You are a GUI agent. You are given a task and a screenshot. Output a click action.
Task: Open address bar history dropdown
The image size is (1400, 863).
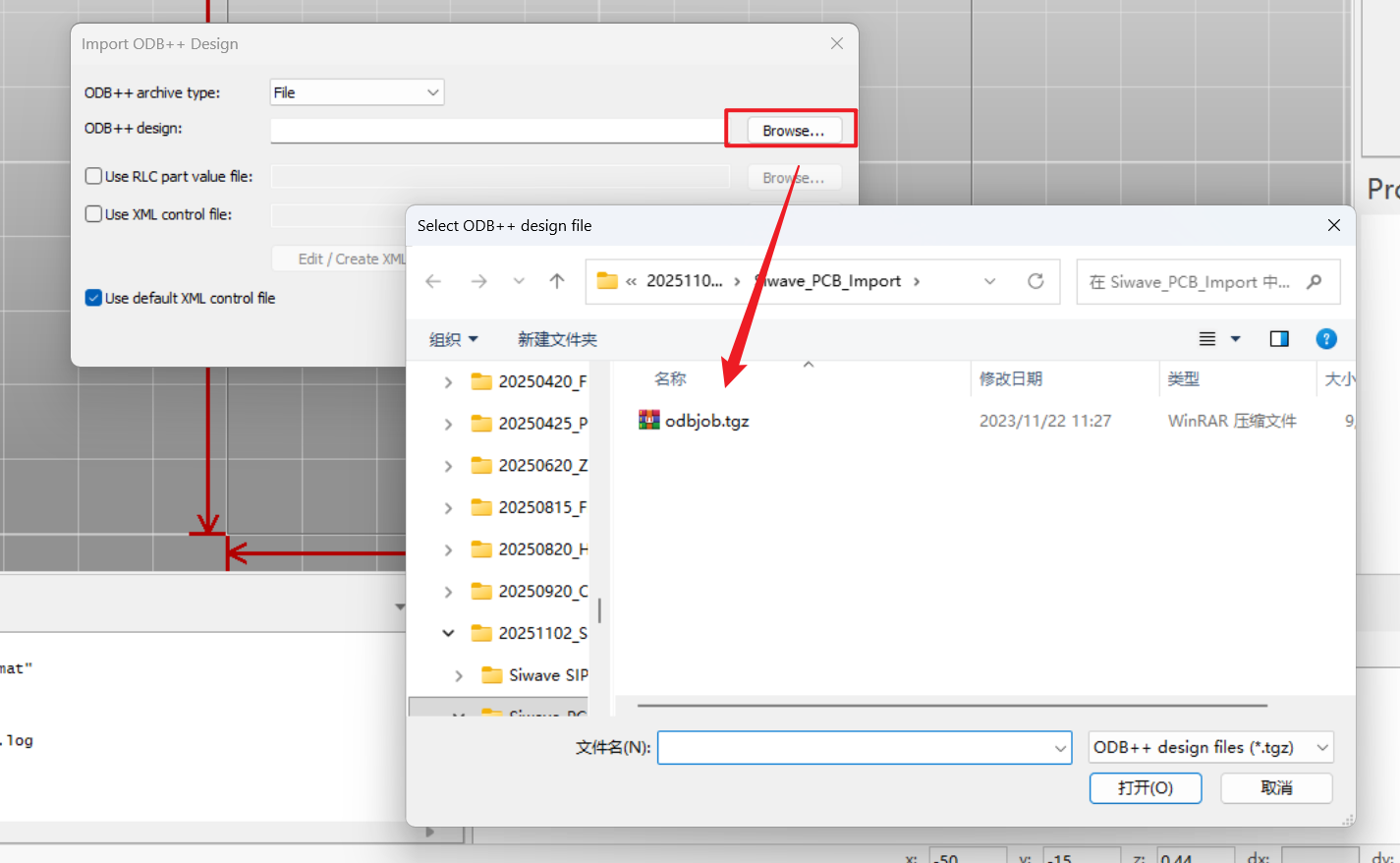click(990, 281)
